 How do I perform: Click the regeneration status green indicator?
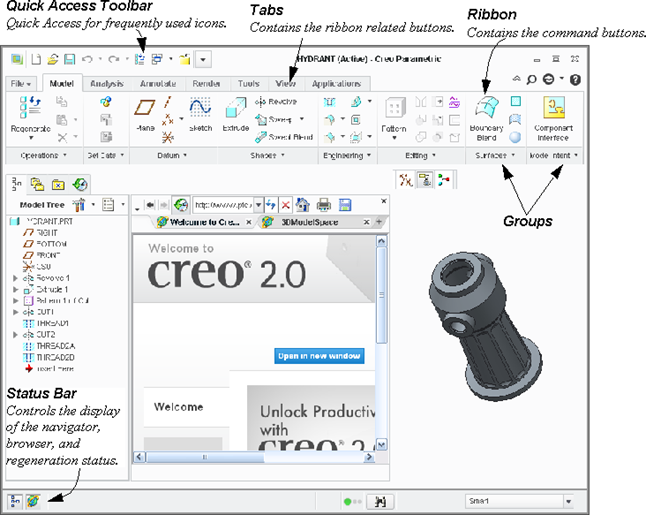347,501
